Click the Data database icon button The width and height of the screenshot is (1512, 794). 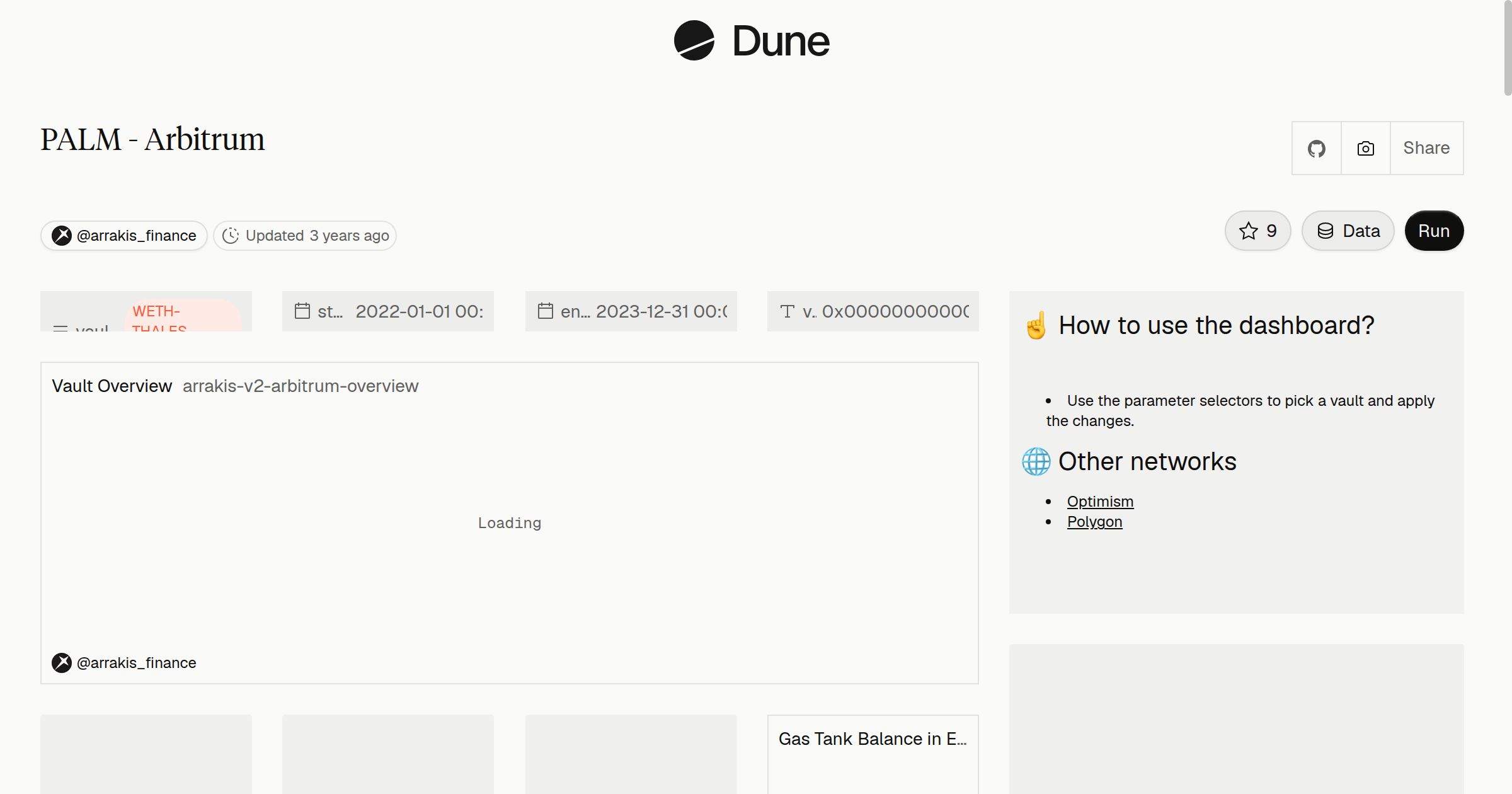coord(1348,231)
